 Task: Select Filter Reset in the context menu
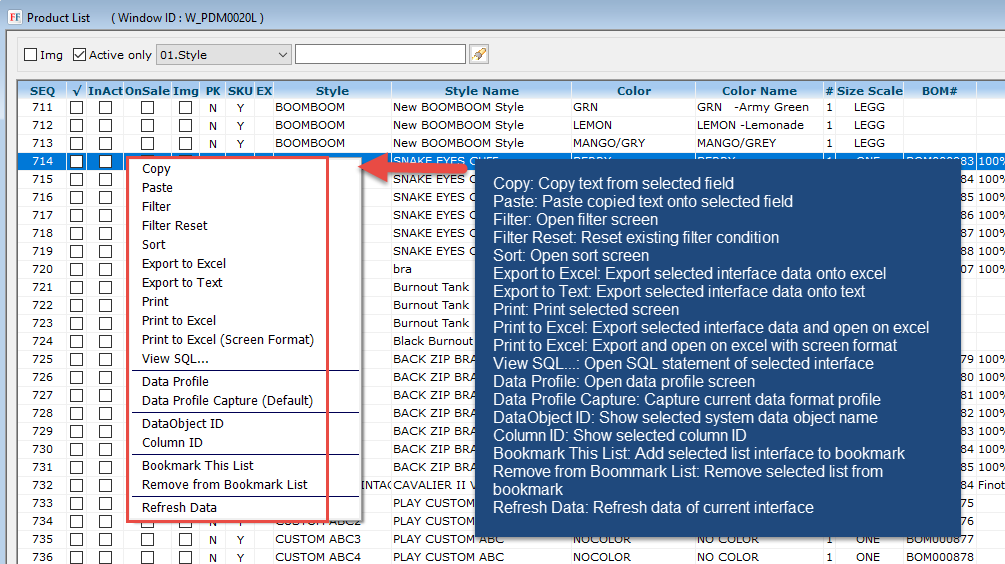click(x=175, y=226)
